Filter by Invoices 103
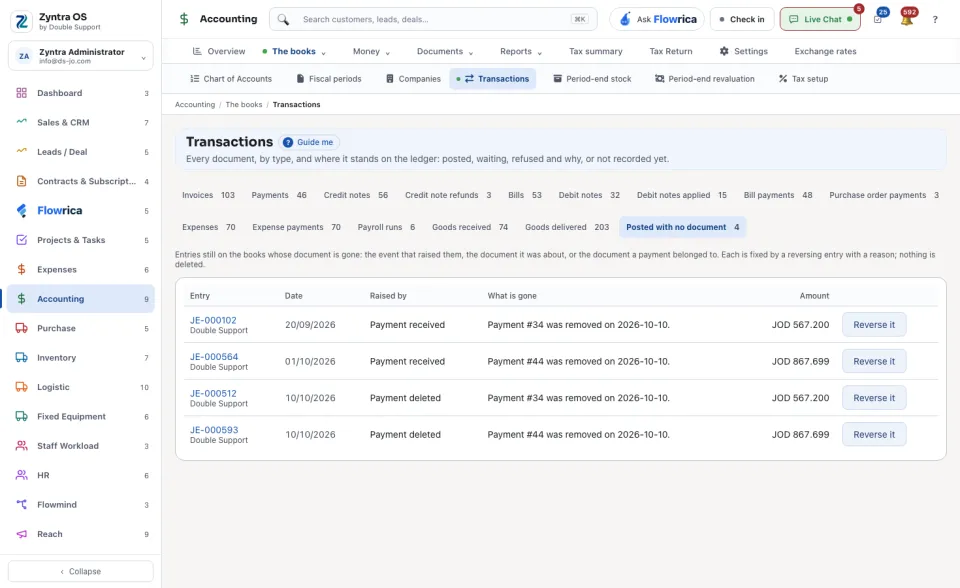Viewport: 960px width, 588px height. (x=208, y=195)
